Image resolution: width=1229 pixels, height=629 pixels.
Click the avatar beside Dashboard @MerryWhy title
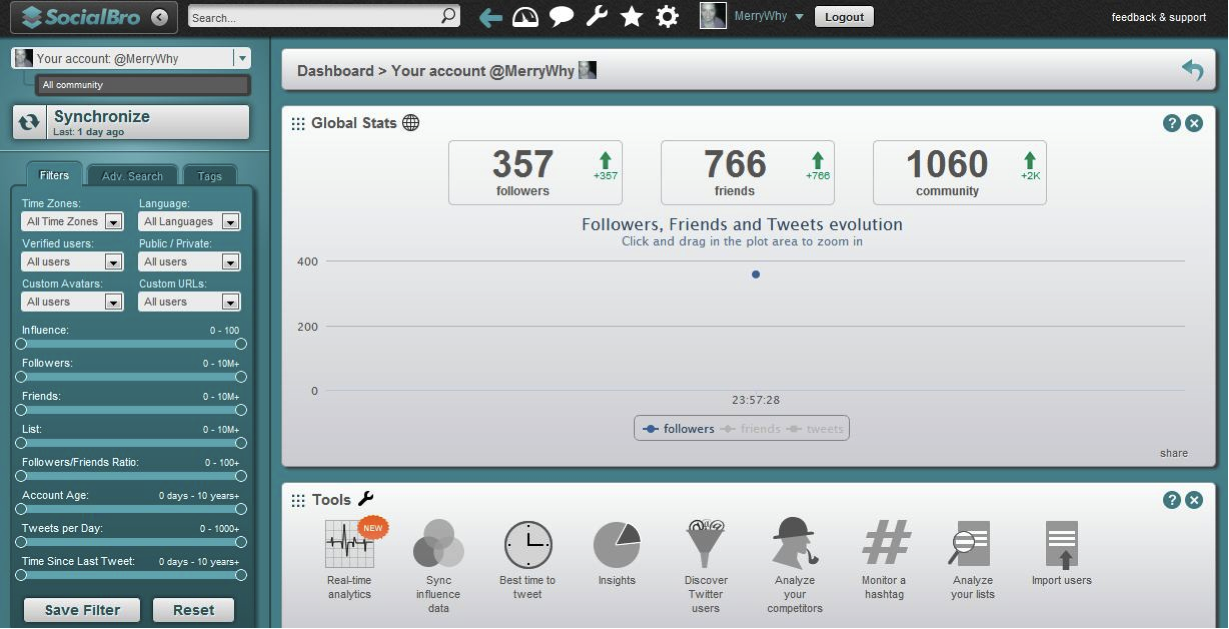click(588, 70)
